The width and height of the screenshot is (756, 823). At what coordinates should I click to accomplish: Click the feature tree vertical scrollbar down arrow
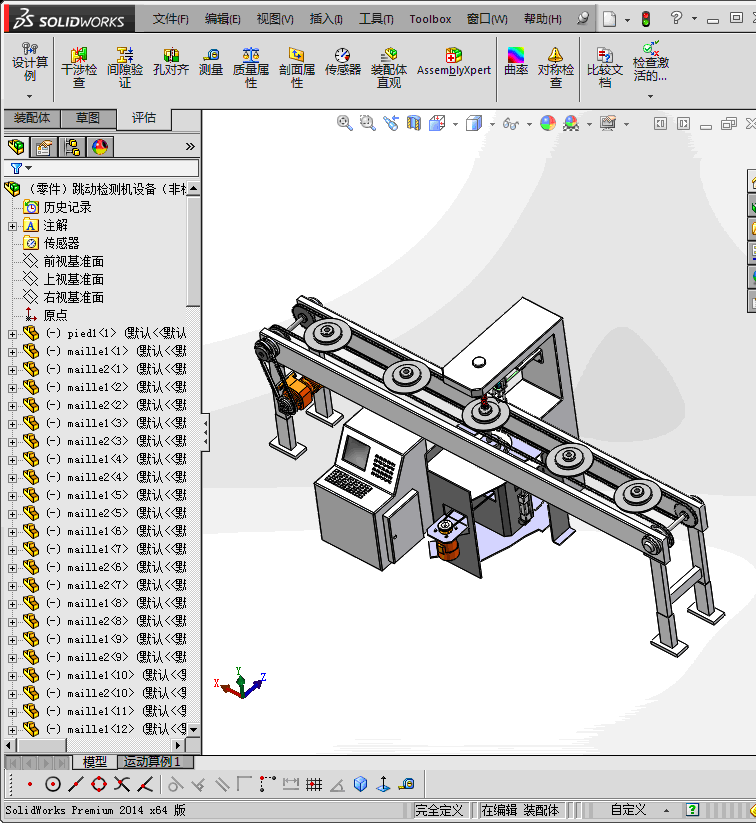click(194, 730)
